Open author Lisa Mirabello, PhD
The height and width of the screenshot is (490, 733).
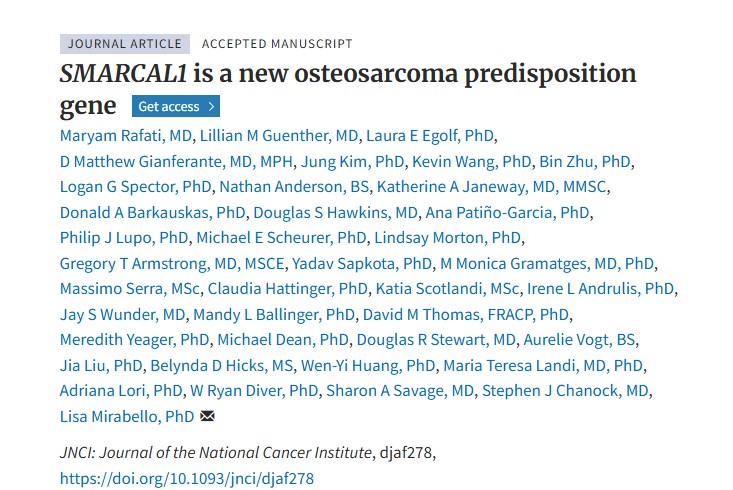click(x=127, y=416)
